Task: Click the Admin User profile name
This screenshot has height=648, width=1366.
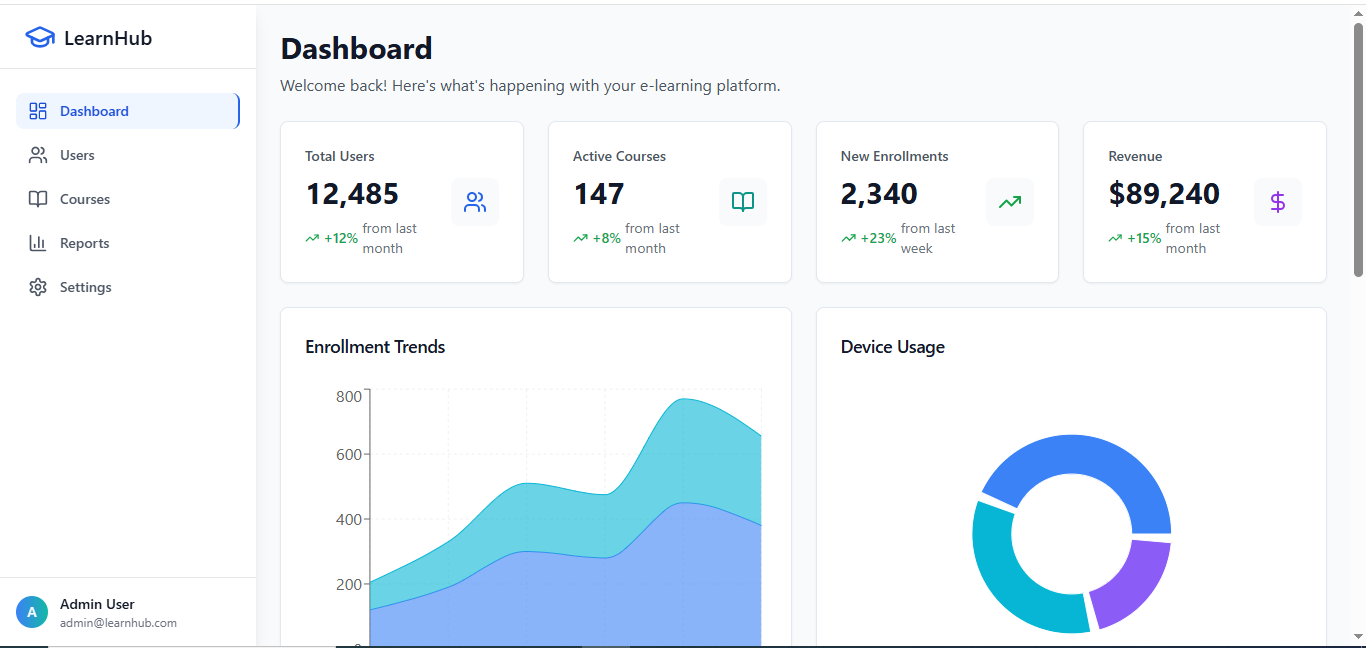Action: [96, 604]
